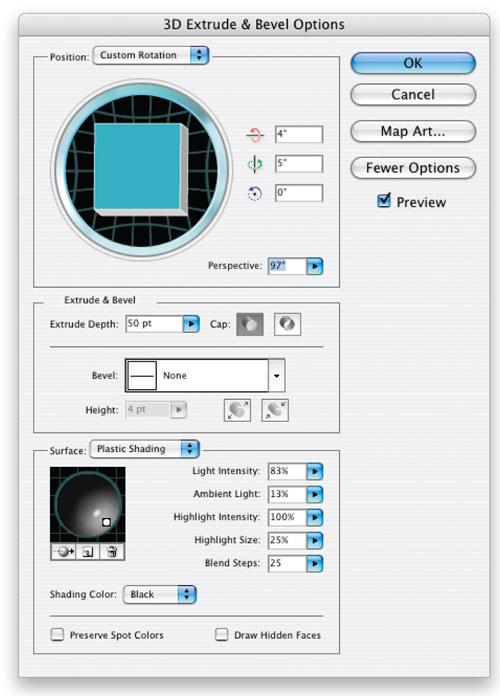Screen dimensions: 500x696
Task: Add a new light icon
Action: click(87, 552)
